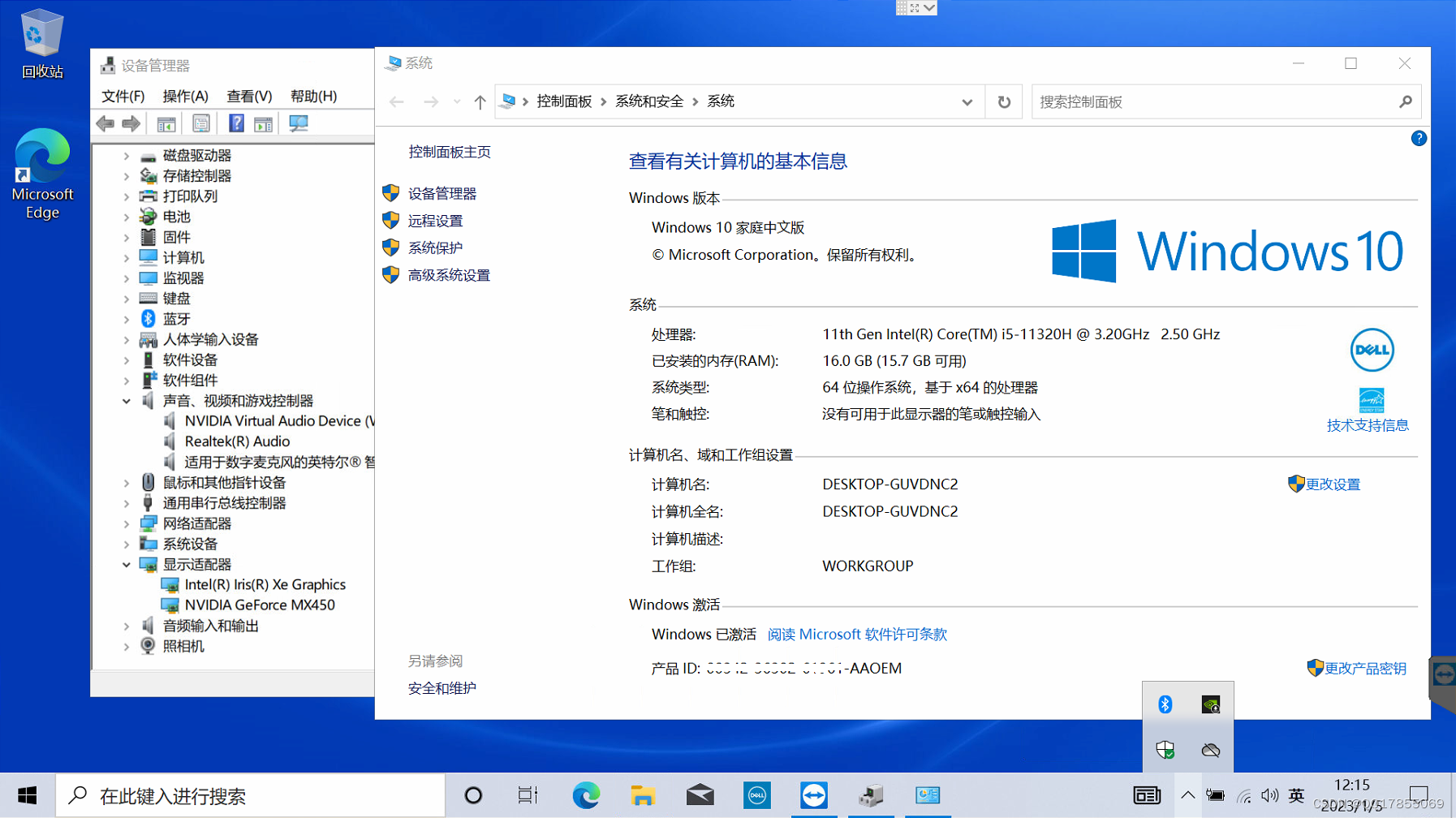Expand the 网络适配器 node
The image size is (1456, 818).
(x=126, y=523)
